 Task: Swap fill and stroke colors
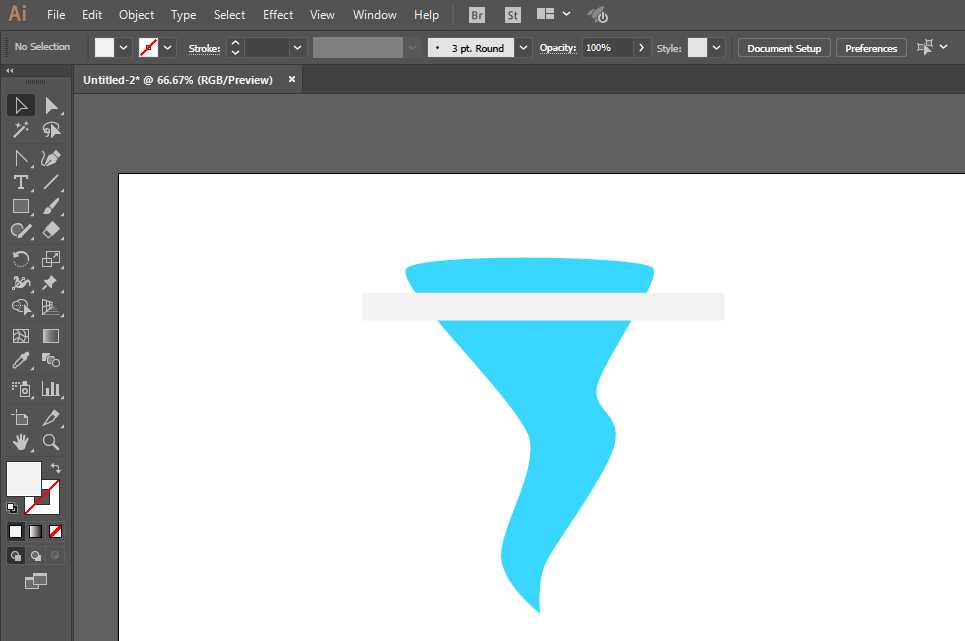[x=56, y=468]
